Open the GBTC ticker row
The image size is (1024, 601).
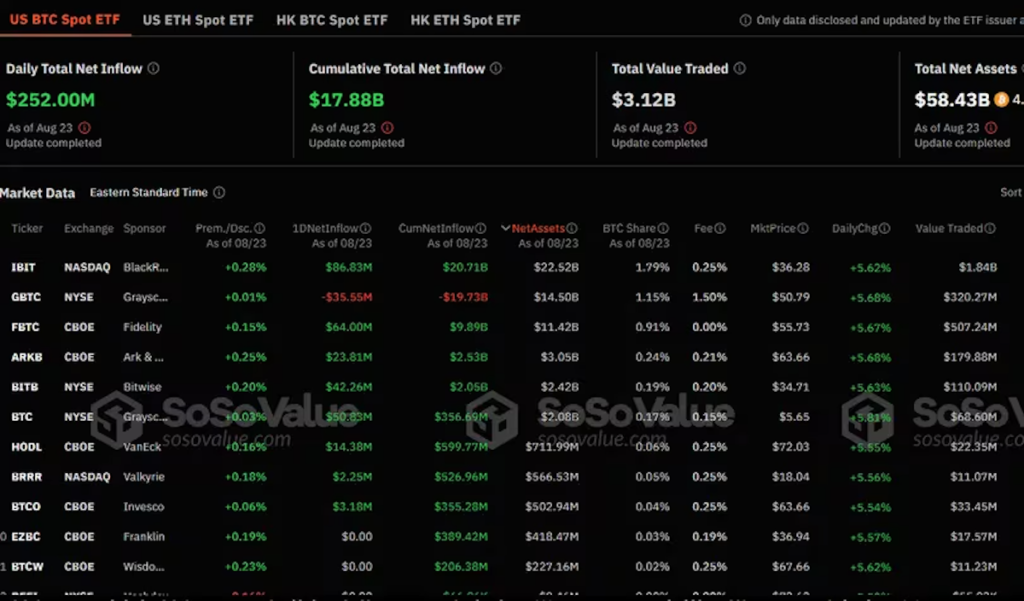(x=512, y=297)
